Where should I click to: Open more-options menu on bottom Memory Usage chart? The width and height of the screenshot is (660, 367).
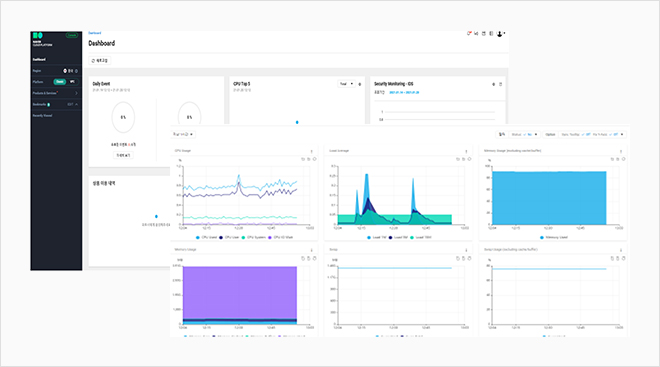point(311,250)
